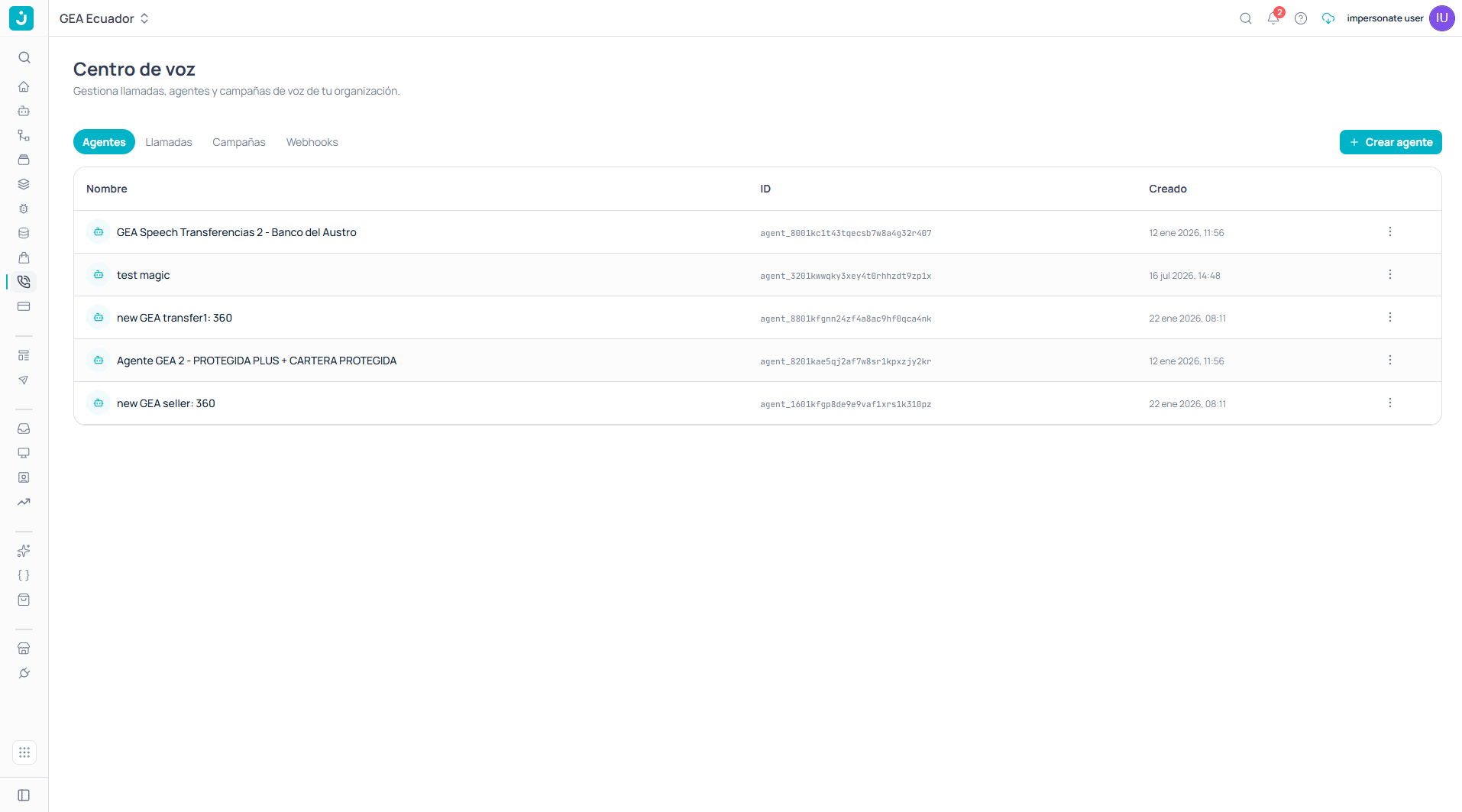Click the bot icon beside new GEA seller: 360
The width and height of the screenshot is (1462, 812).
99,403
